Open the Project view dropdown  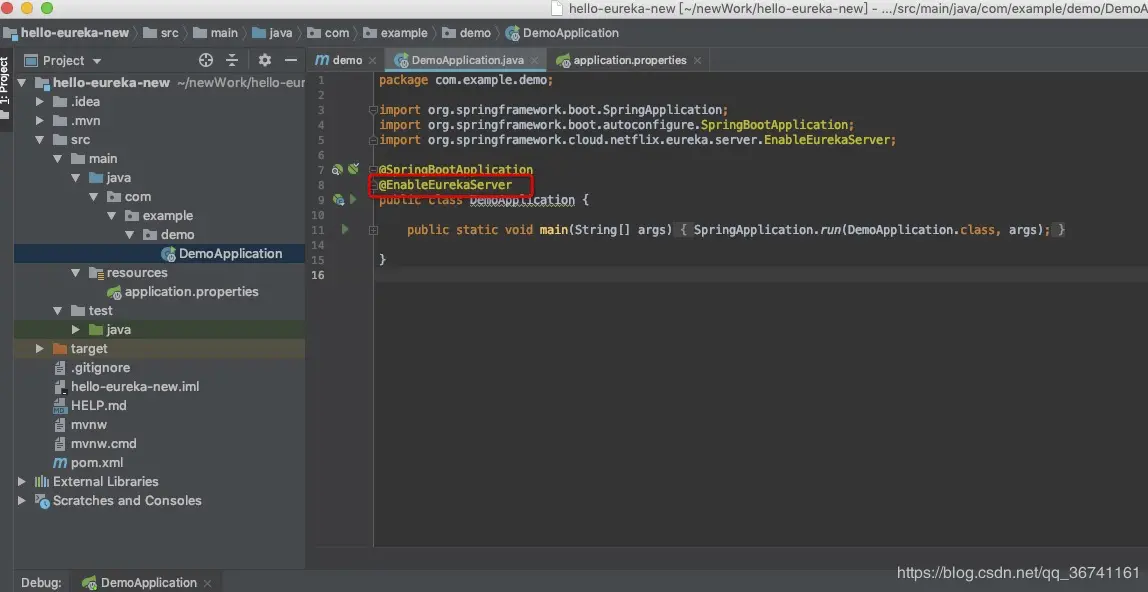pyautogui.click(x=96, y=61)
